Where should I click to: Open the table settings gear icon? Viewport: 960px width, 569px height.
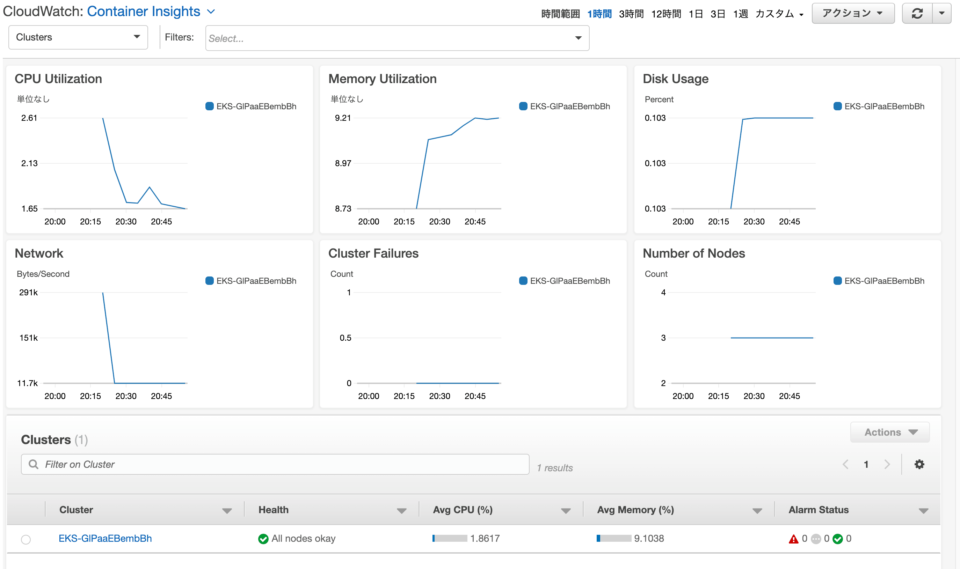pos(919,464)
